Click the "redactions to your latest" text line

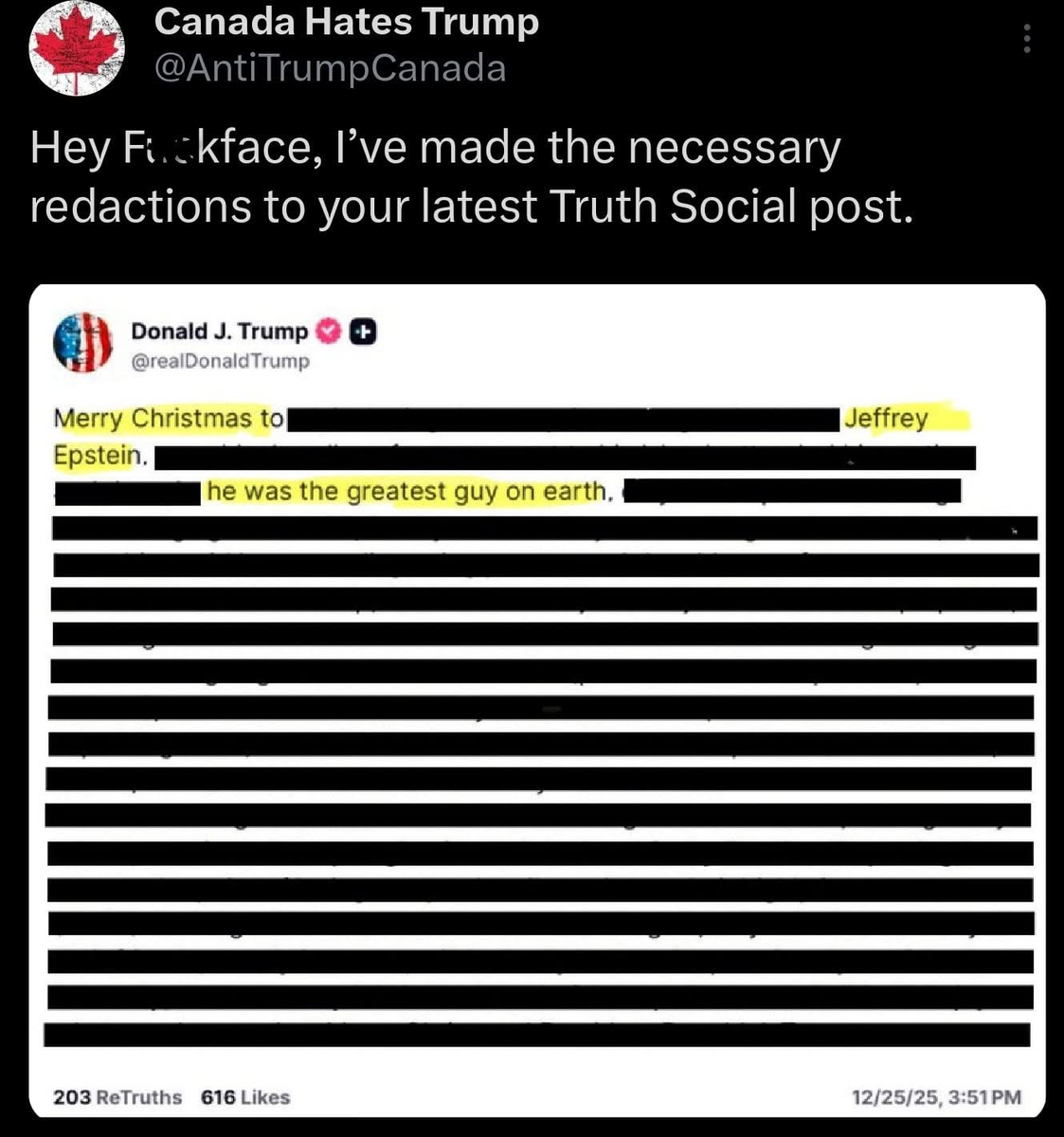click(471, 207)
